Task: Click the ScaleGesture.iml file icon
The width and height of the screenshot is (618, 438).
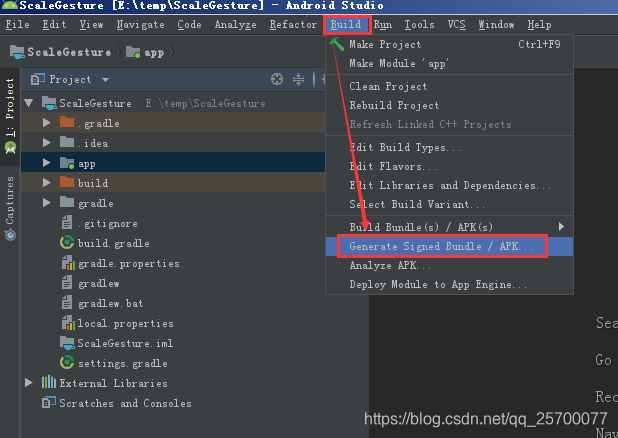Action: click(67, 343)
